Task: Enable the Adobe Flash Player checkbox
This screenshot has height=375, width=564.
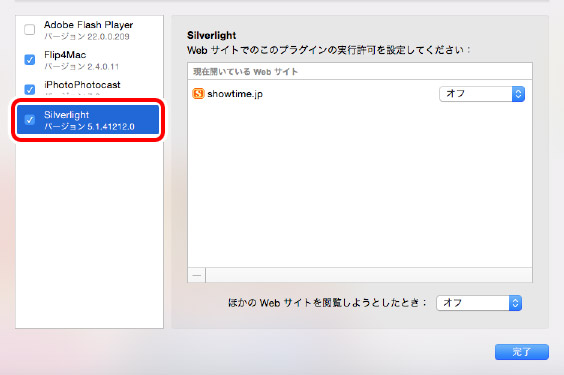Action: pos(29,29)
